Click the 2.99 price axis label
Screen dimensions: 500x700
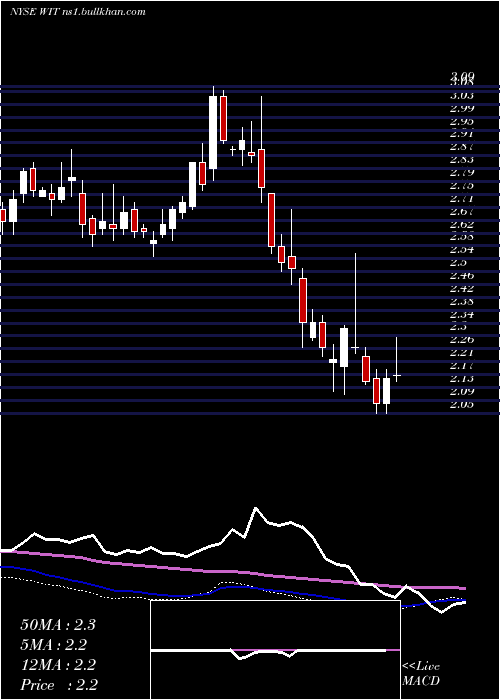462,108
